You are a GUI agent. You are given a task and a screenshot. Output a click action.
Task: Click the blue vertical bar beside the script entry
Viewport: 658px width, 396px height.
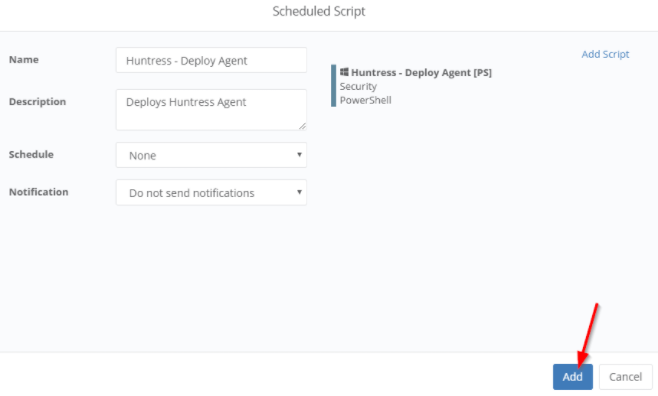[334, 86]
